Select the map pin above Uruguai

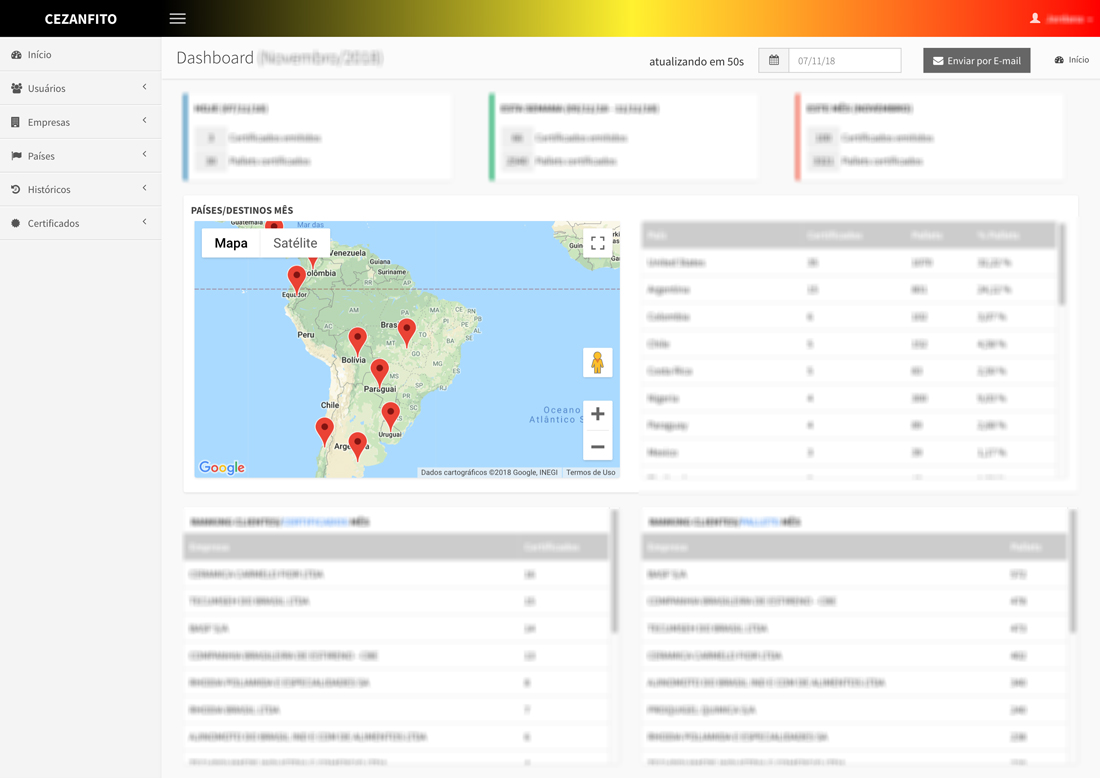click(x=391, y=415)
